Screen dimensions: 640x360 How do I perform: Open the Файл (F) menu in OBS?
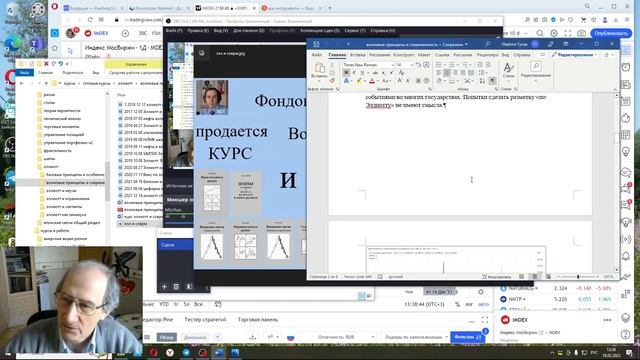coord(174,31)
